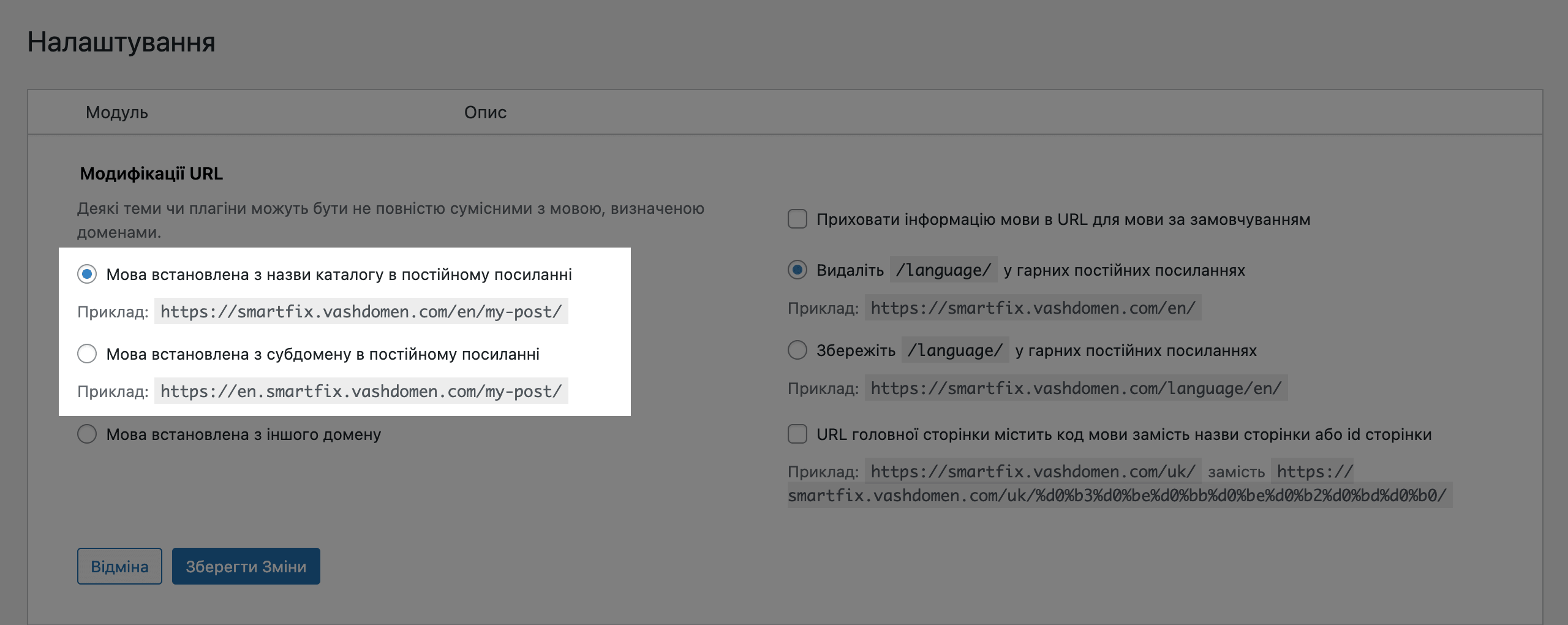Click example URL https://smartfix.vashdomen.com/uk/
Image resolution: width=1568 pixels, height=625 pixels.
(x=1033, y=471)
